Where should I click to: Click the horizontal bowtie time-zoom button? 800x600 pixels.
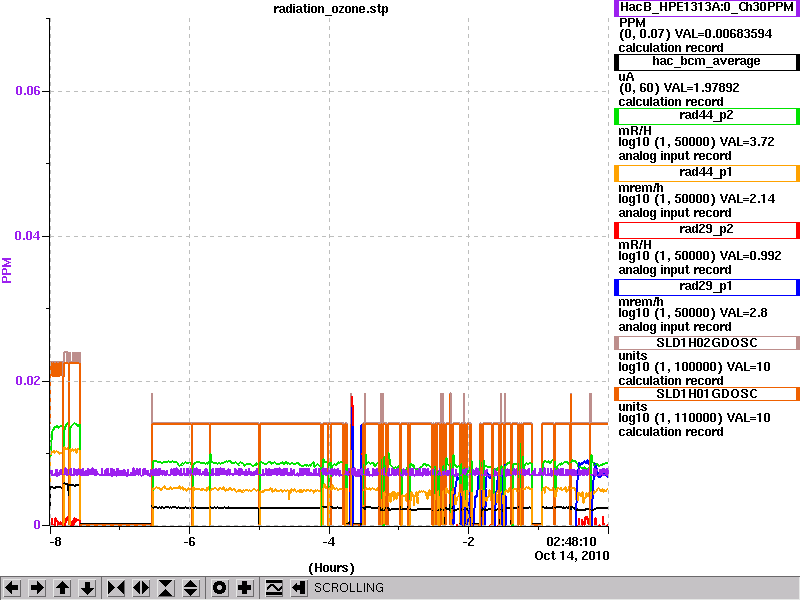[116, 588]
